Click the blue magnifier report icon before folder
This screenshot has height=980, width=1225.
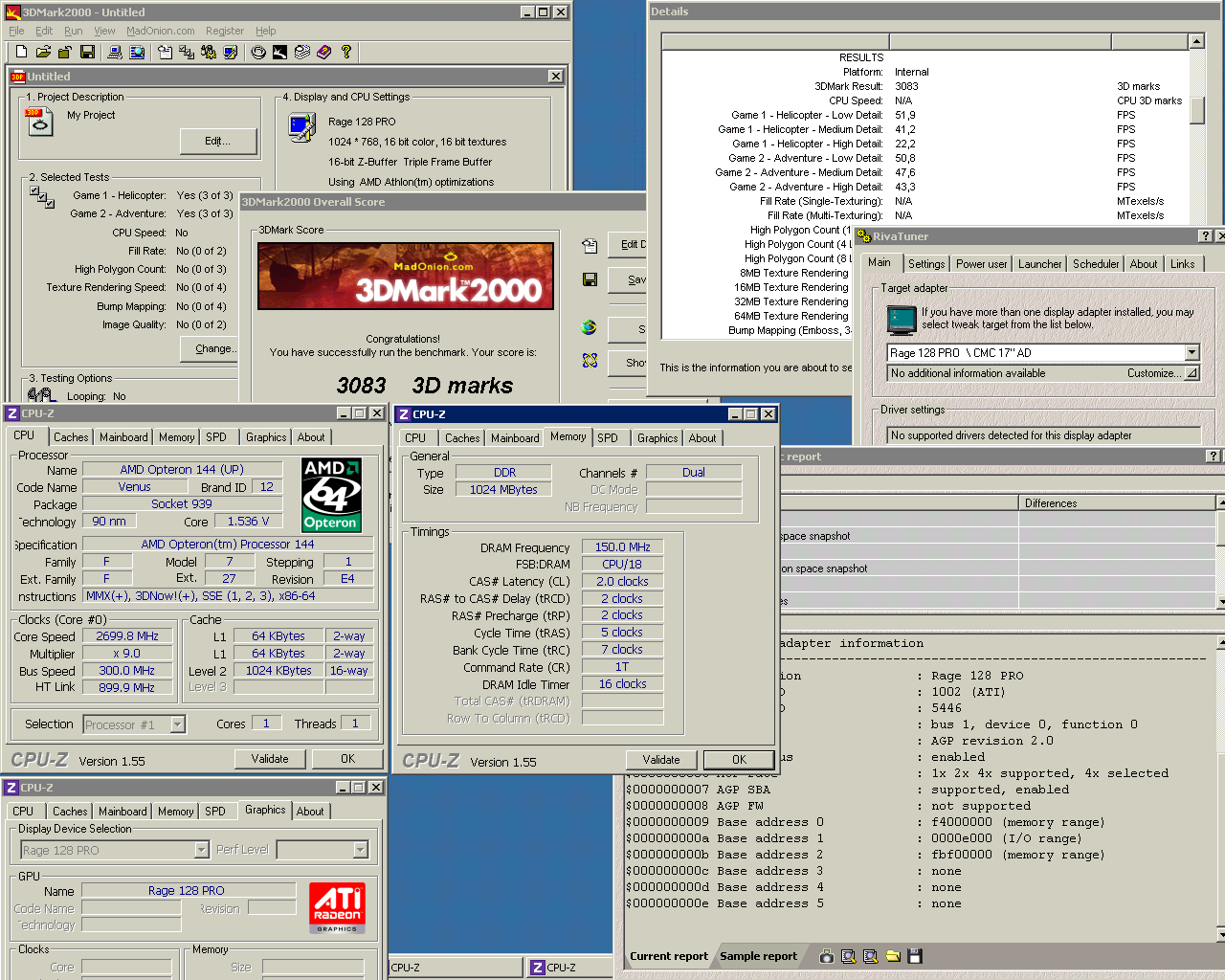[871, 956]
